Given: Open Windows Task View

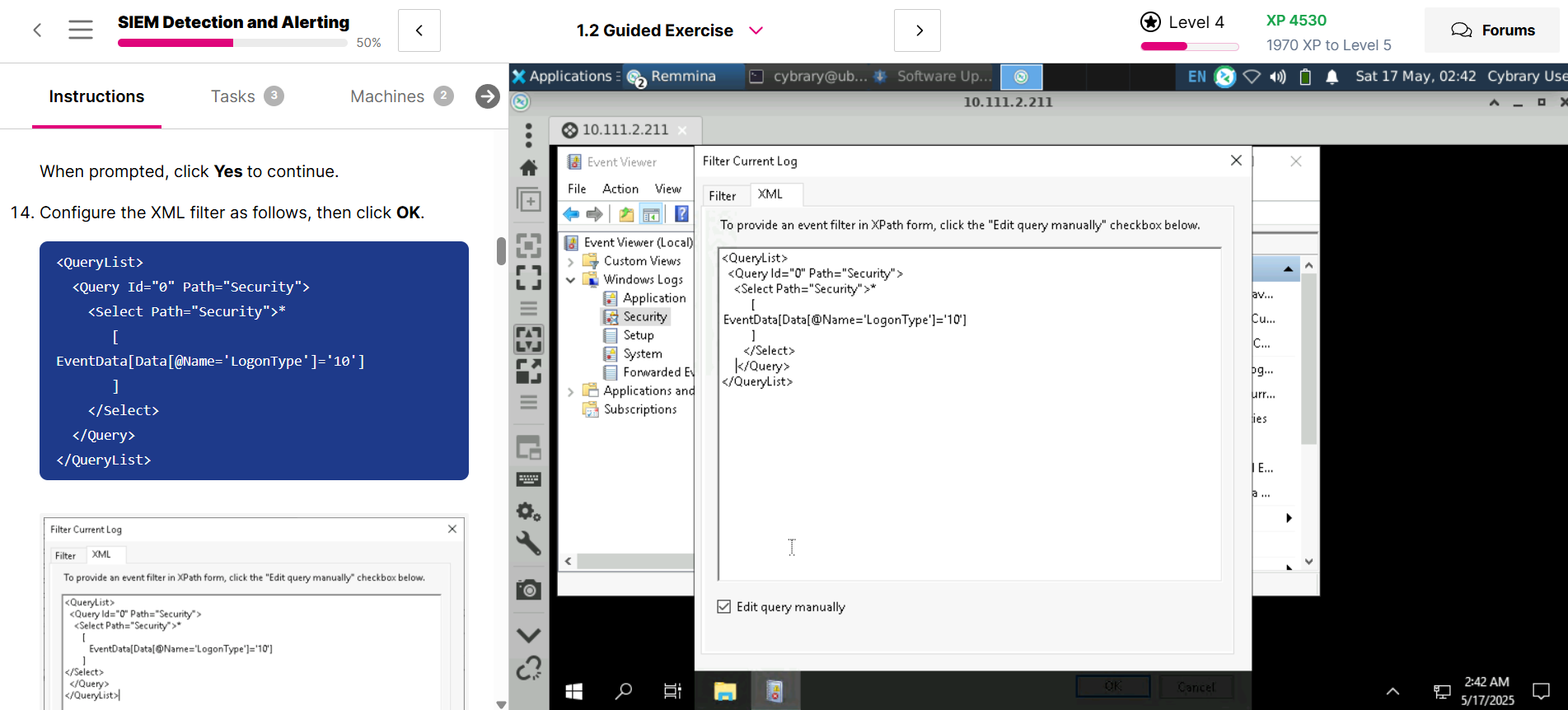Looking at the screenshot, I should [673, 691].
